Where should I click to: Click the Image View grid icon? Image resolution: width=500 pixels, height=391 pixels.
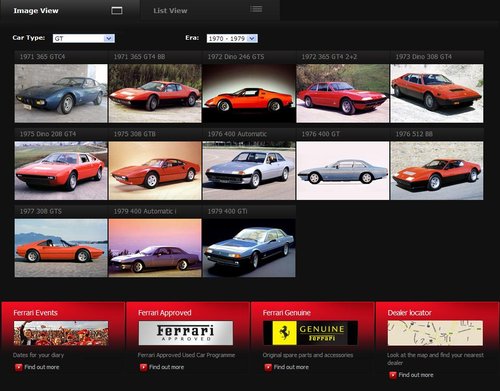click(x=117, y=11)
